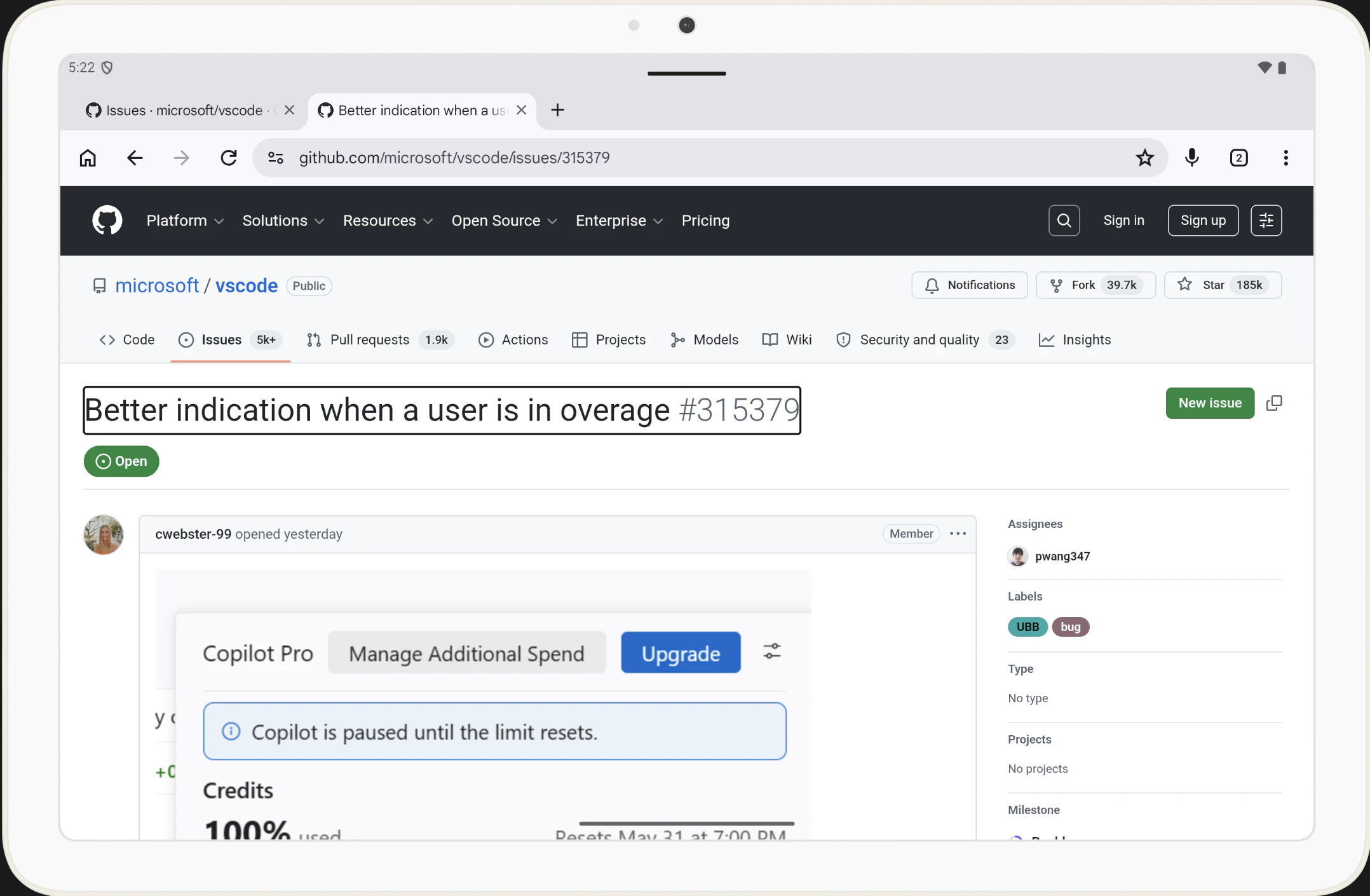Open the tab switcher showing 2 tabs
The height and width of the screenshot is (896, 1370).
[x=1239, y=158]
